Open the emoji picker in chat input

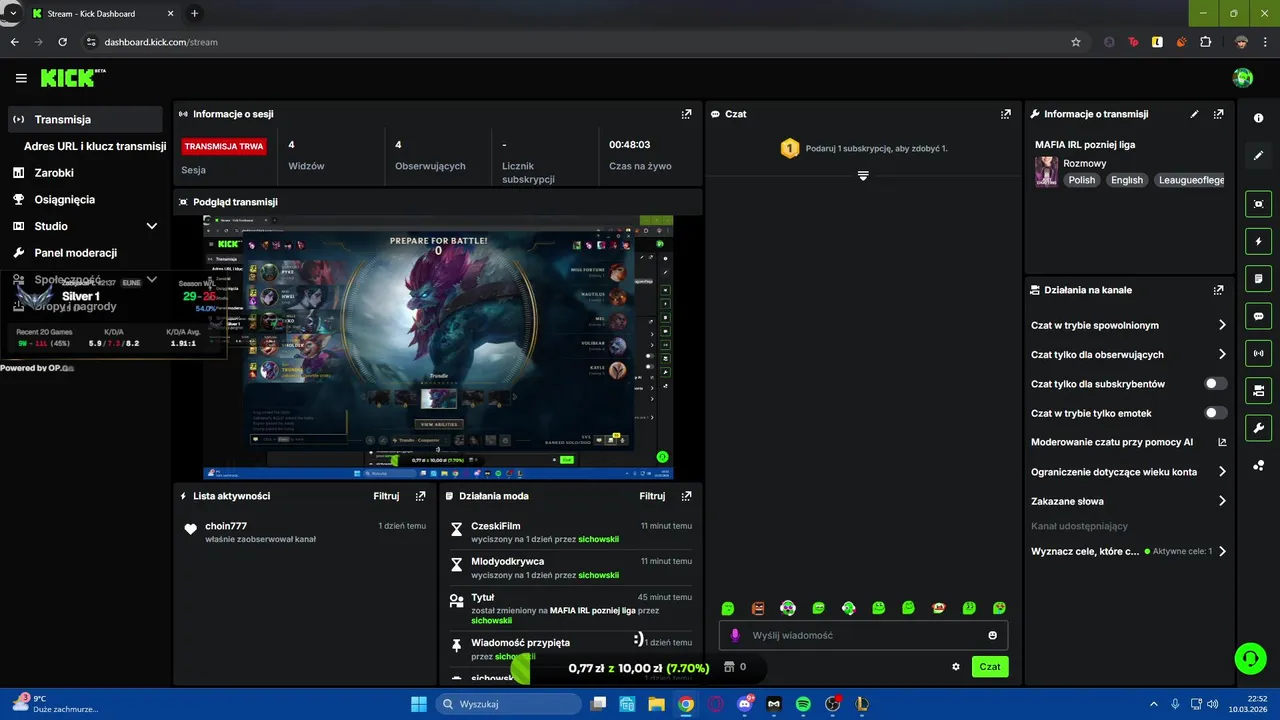pos(992,635)
